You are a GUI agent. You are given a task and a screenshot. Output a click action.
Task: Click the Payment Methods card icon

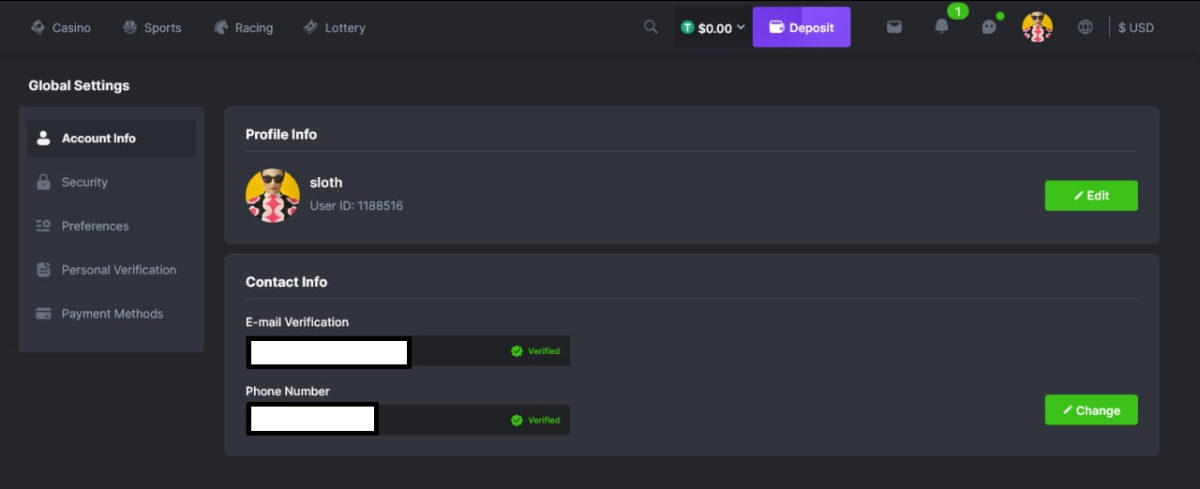click(x=43, y=314)
